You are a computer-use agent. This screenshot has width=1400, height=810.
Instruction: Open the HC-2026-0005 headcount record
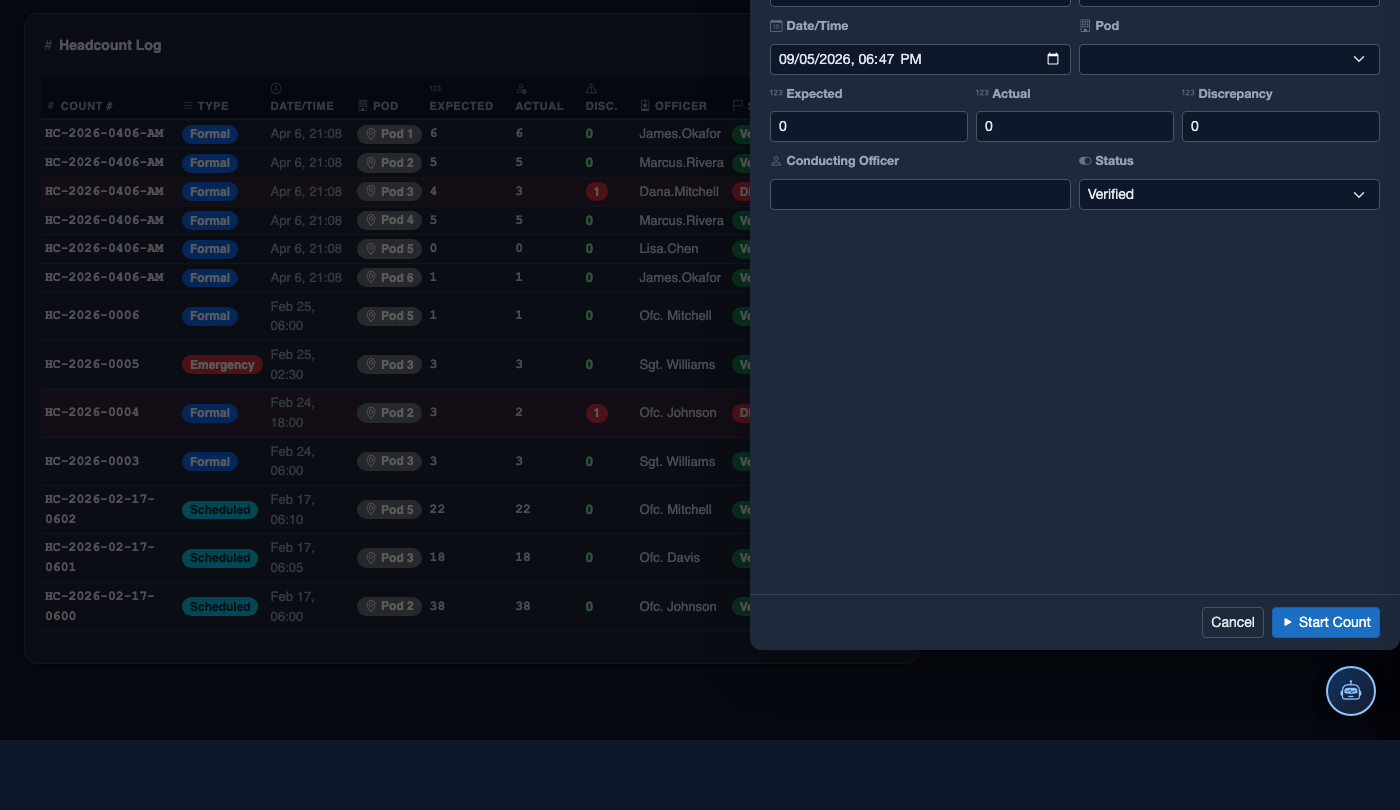[x=92, y=364]
